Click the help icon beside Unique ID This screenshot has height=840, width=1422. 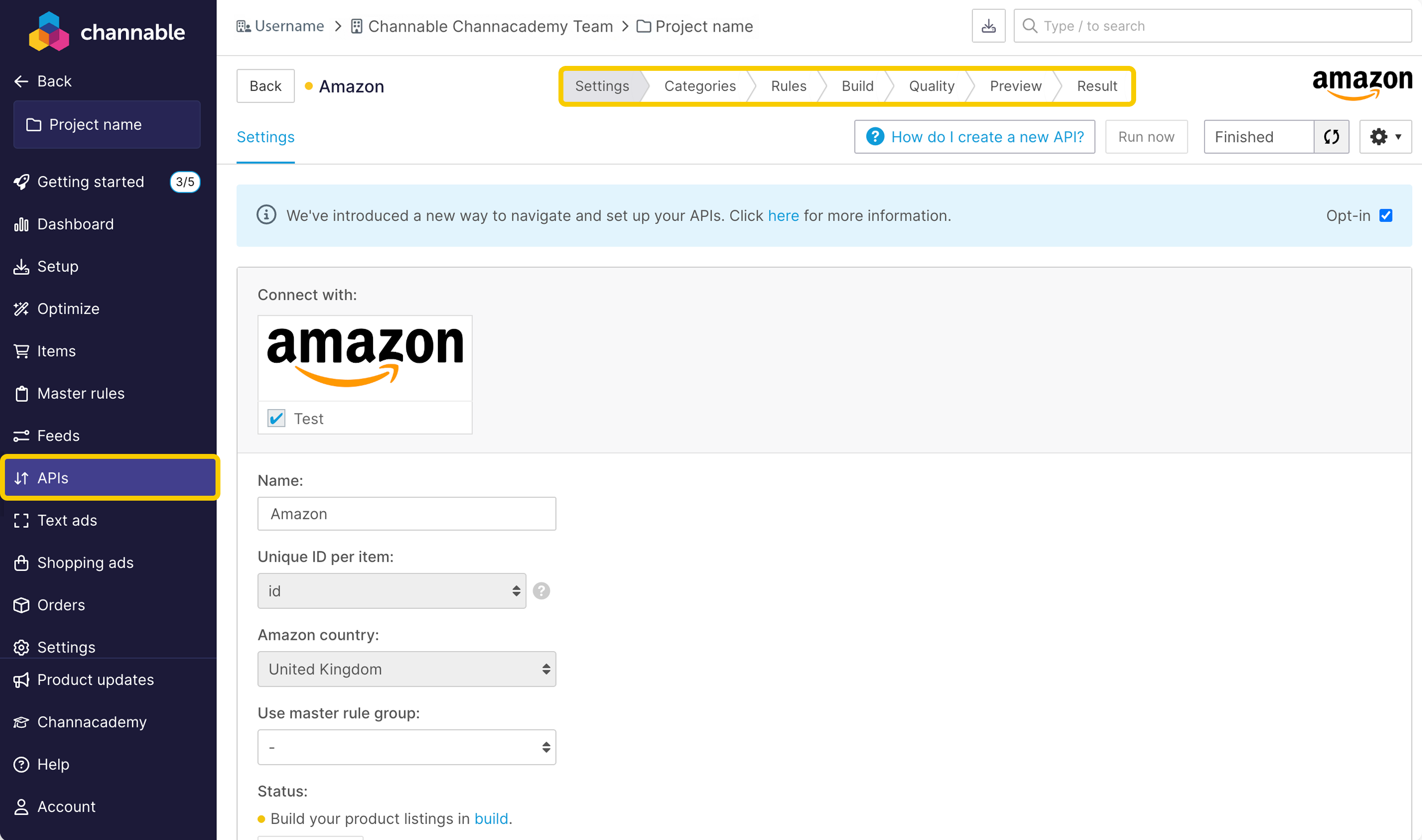coord(541,591)
